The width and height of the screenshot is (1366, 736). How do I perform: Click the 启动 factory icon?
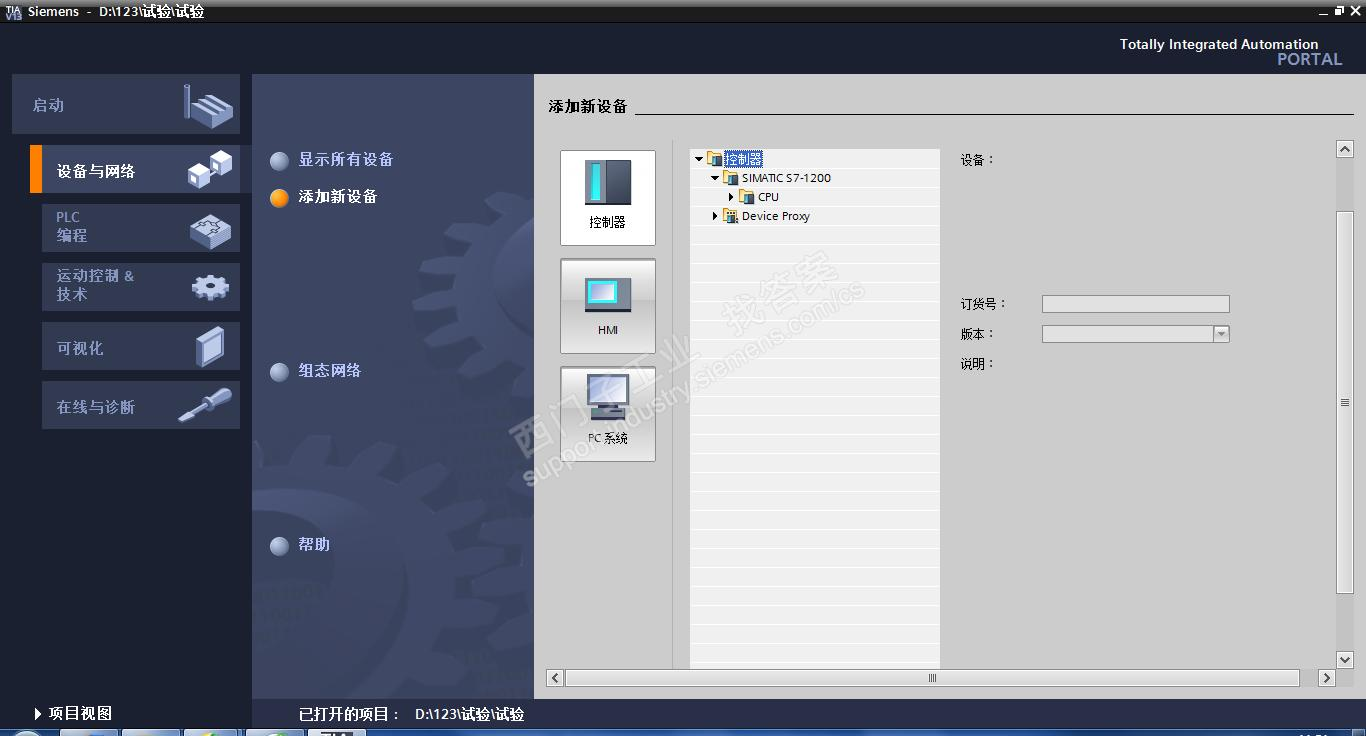click(x=209, y=105)
